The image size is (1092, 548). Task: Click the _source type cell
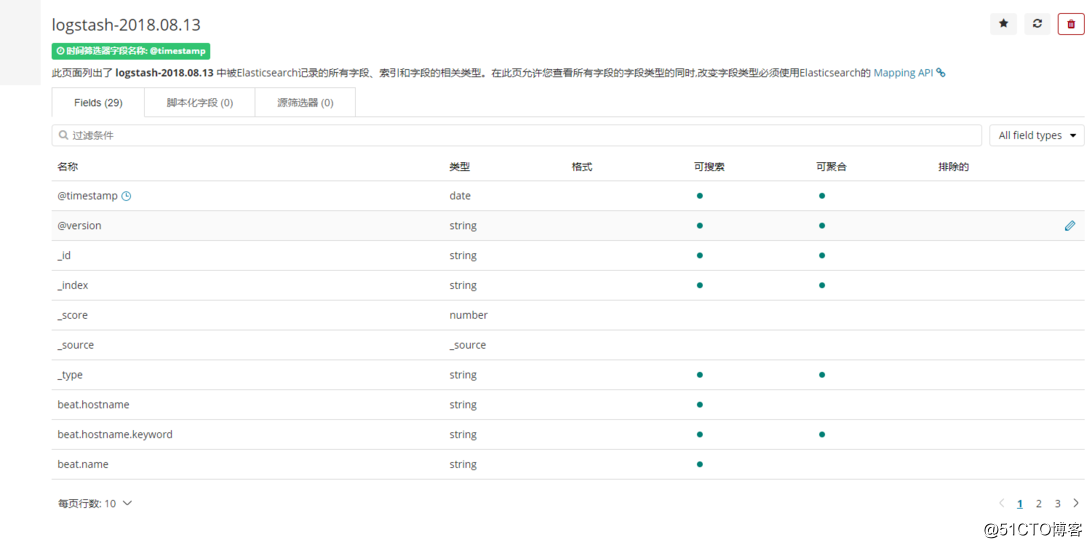[x=467, y=345]
